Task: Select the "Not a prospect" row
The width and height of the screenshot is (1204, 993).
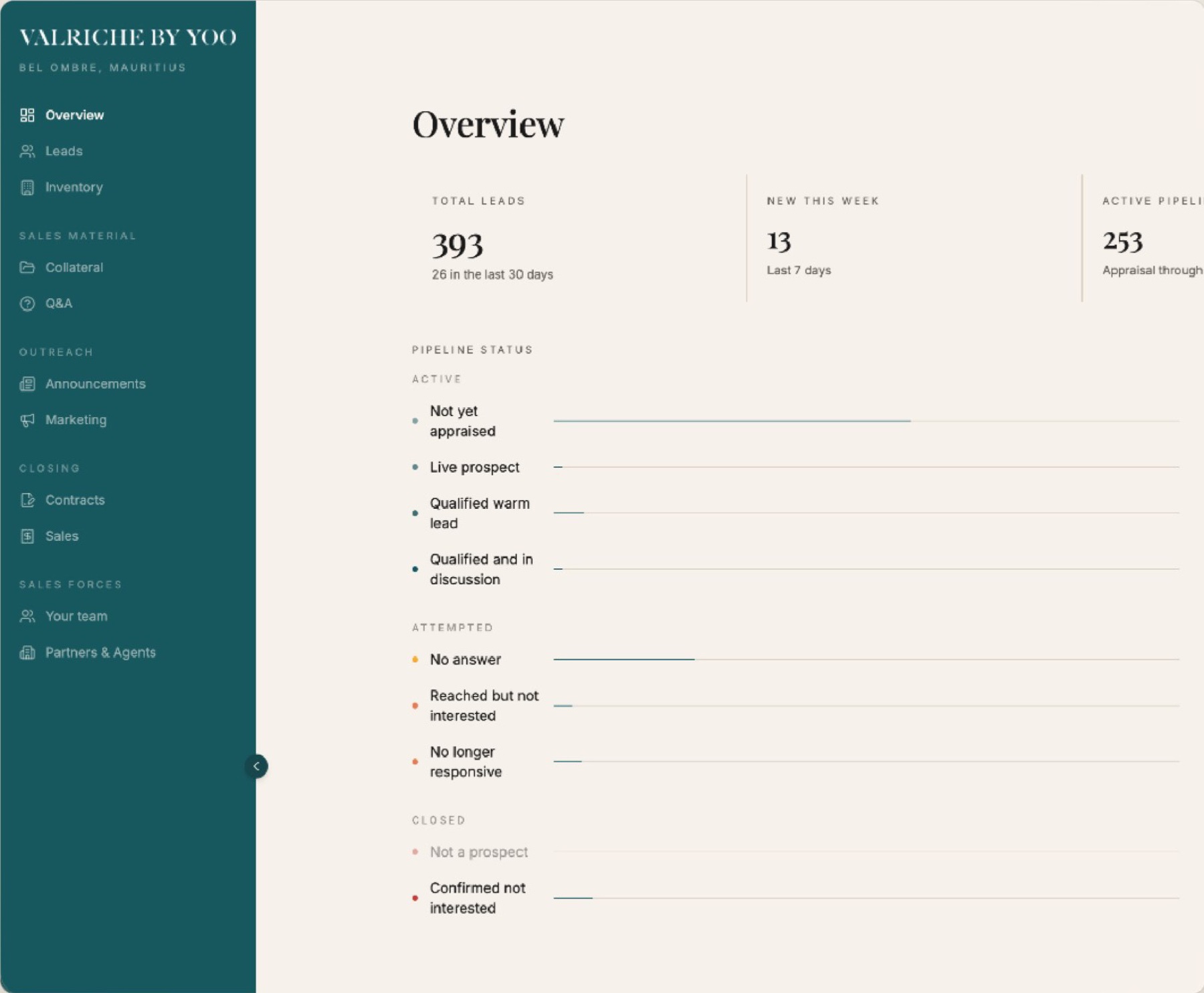Action: 795,852
